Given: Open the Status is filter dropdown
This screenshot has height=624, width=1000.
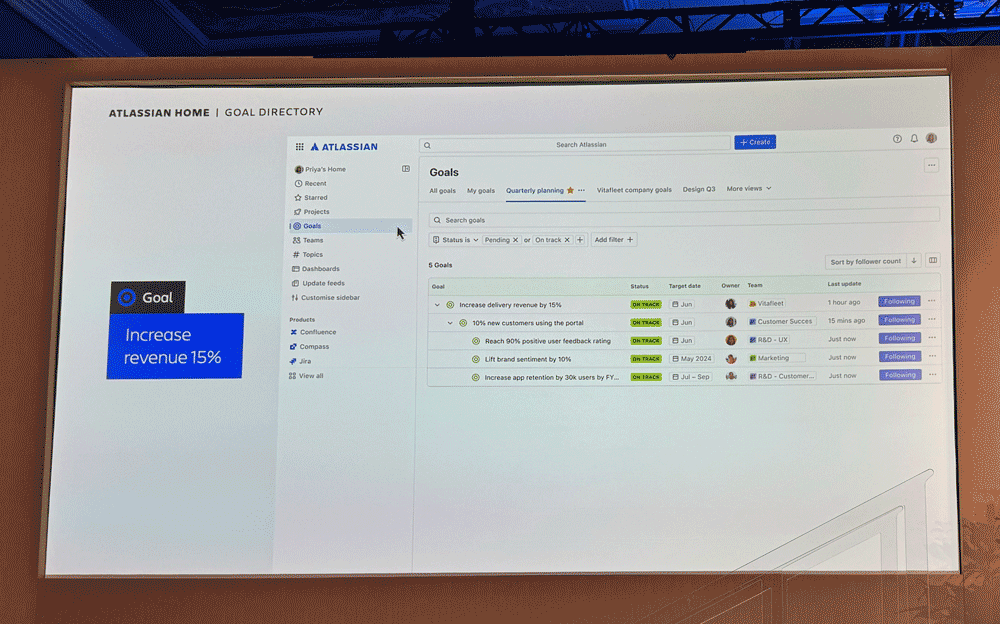Looking at the screenshot, I should click(455, 240).
